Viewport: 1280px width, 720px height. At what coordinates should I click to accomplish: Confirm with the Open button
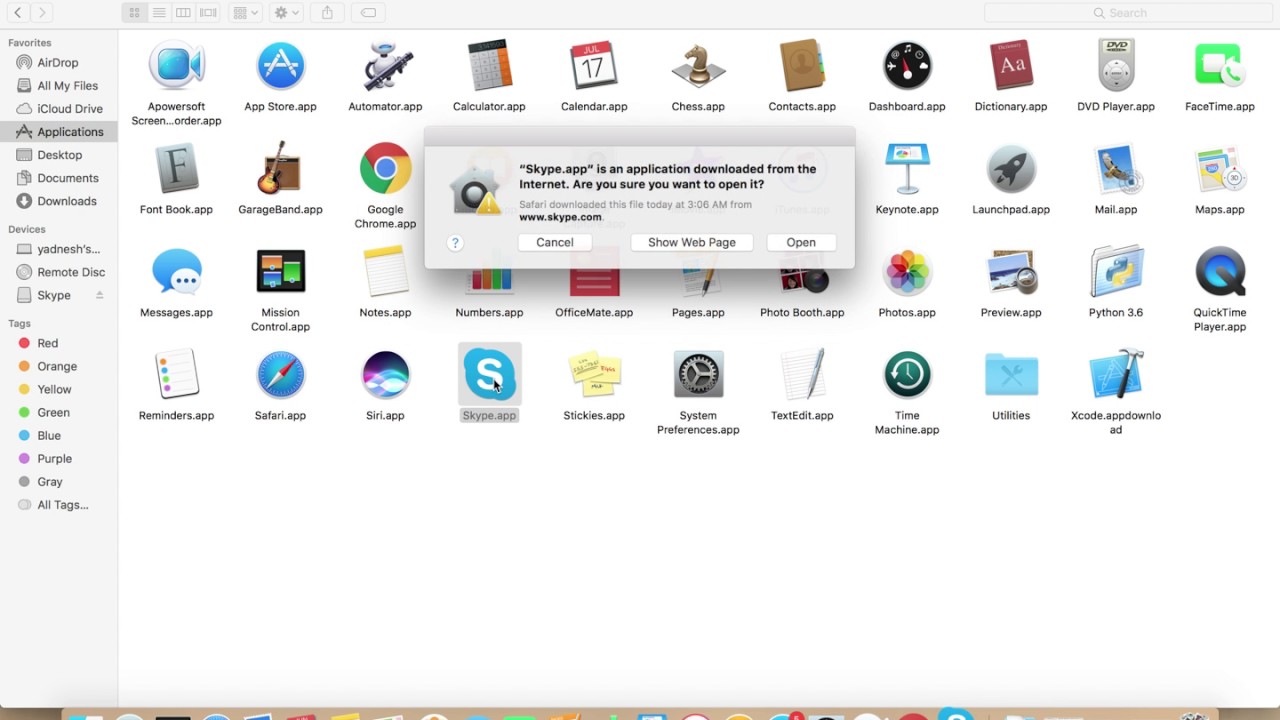pos(801,242)
